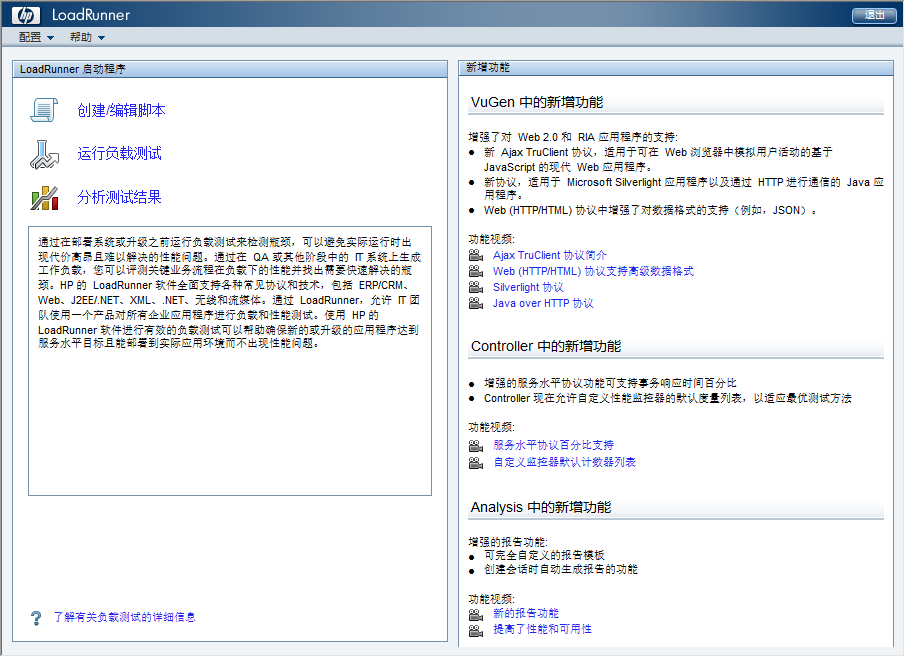Click the video icon beside 提高了性能和可用性
905x657 pixels.
476,630
